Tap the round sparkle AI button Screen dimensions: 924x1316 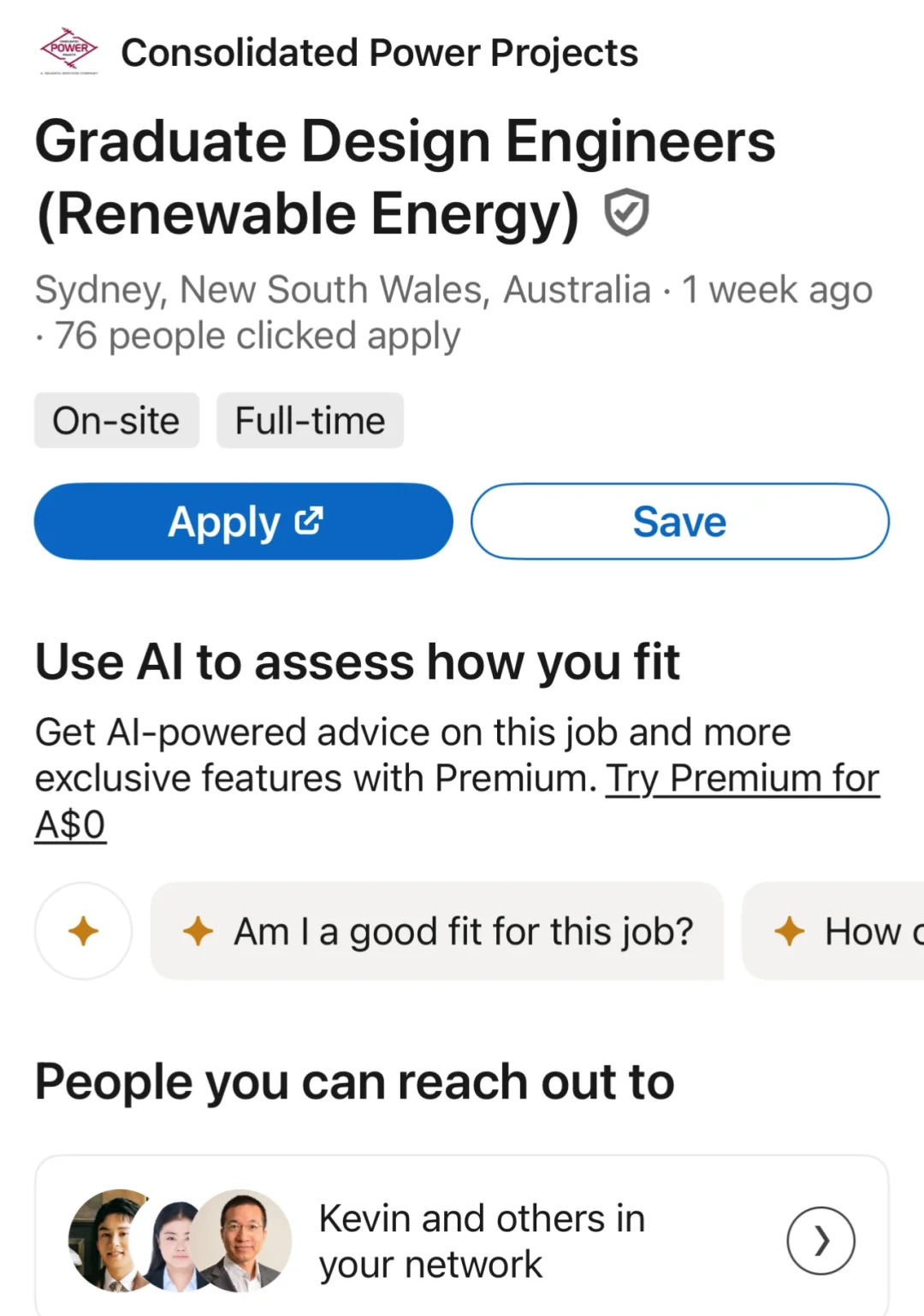[x=83, y=931]
